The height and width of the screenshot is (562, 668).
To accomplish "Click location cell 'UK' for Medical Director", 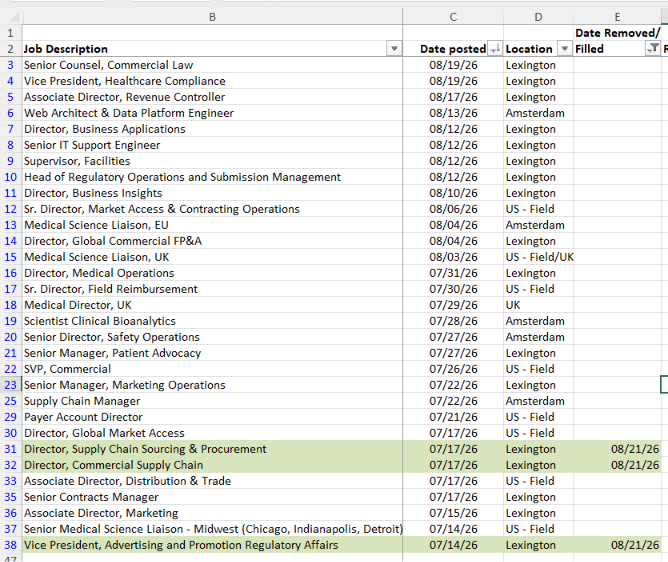I will click(538, 305).
